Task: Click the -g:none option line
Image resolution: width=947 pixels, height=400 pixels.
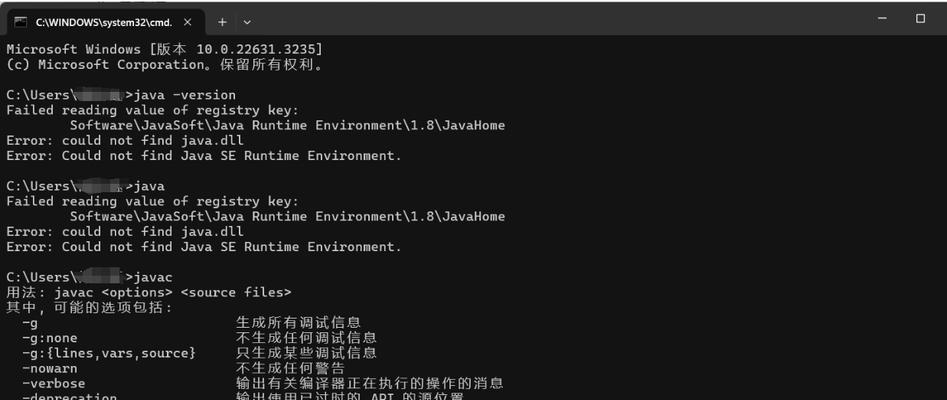Action: 199,338
